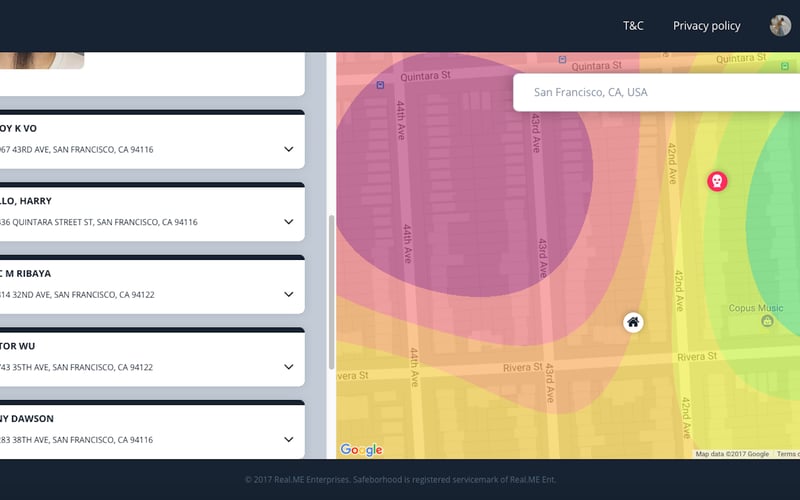This screenshot has height=500, width=800.
Task: Click the Google logo on map
Action: pyautogui.click(x=362, y=449)
